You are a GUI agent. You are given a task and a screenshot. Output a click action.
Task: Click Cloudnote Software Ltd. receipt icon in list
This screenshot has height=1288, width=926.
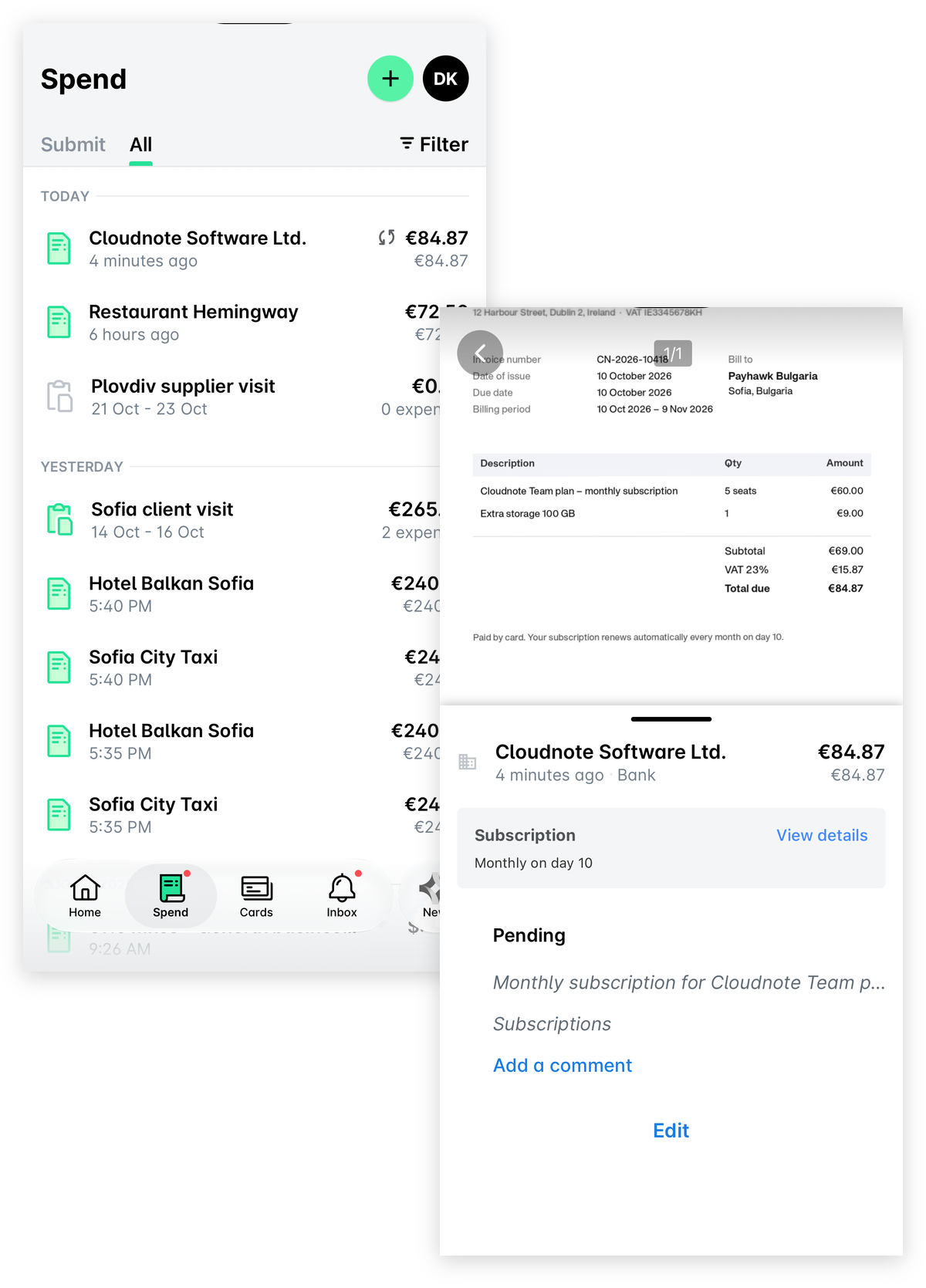point(59,248)
